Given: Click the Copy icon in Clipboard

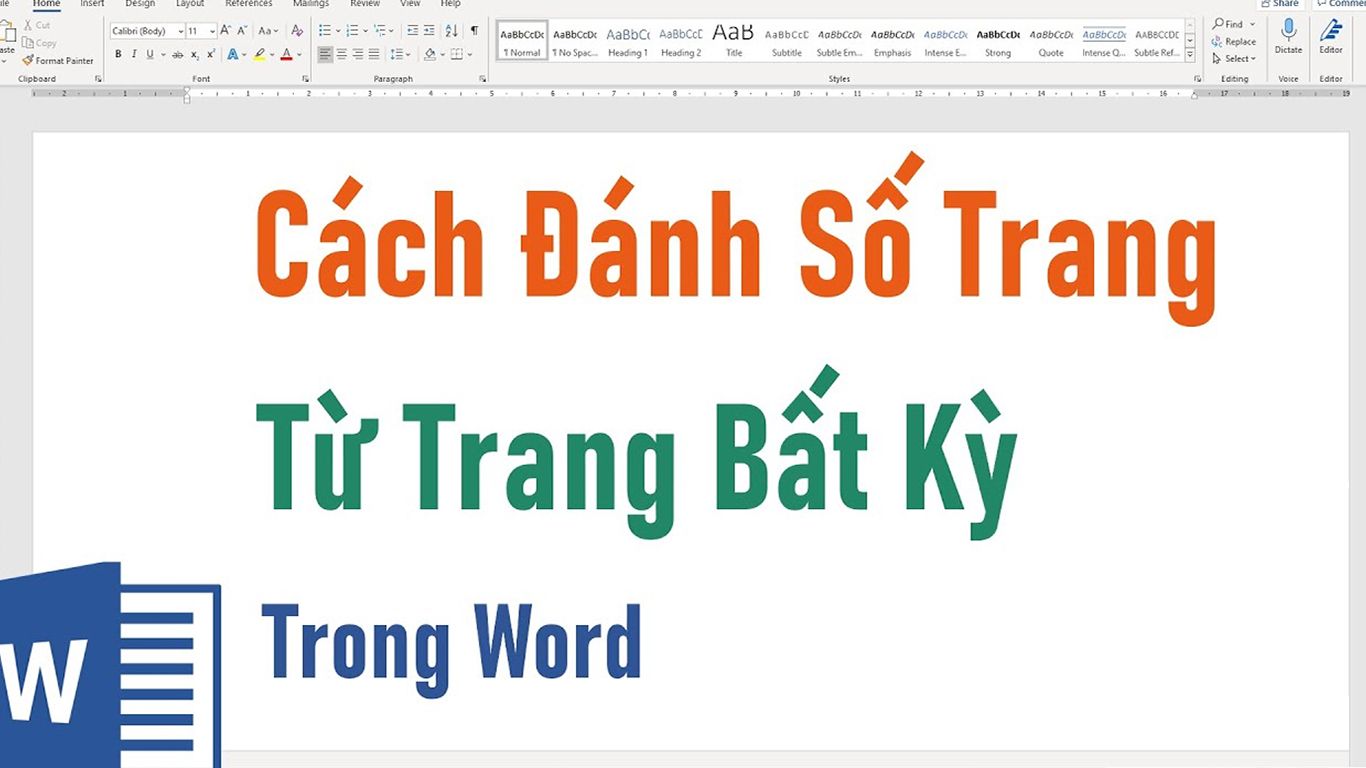Looking at the screenshot, I should (x=27, y=43).
